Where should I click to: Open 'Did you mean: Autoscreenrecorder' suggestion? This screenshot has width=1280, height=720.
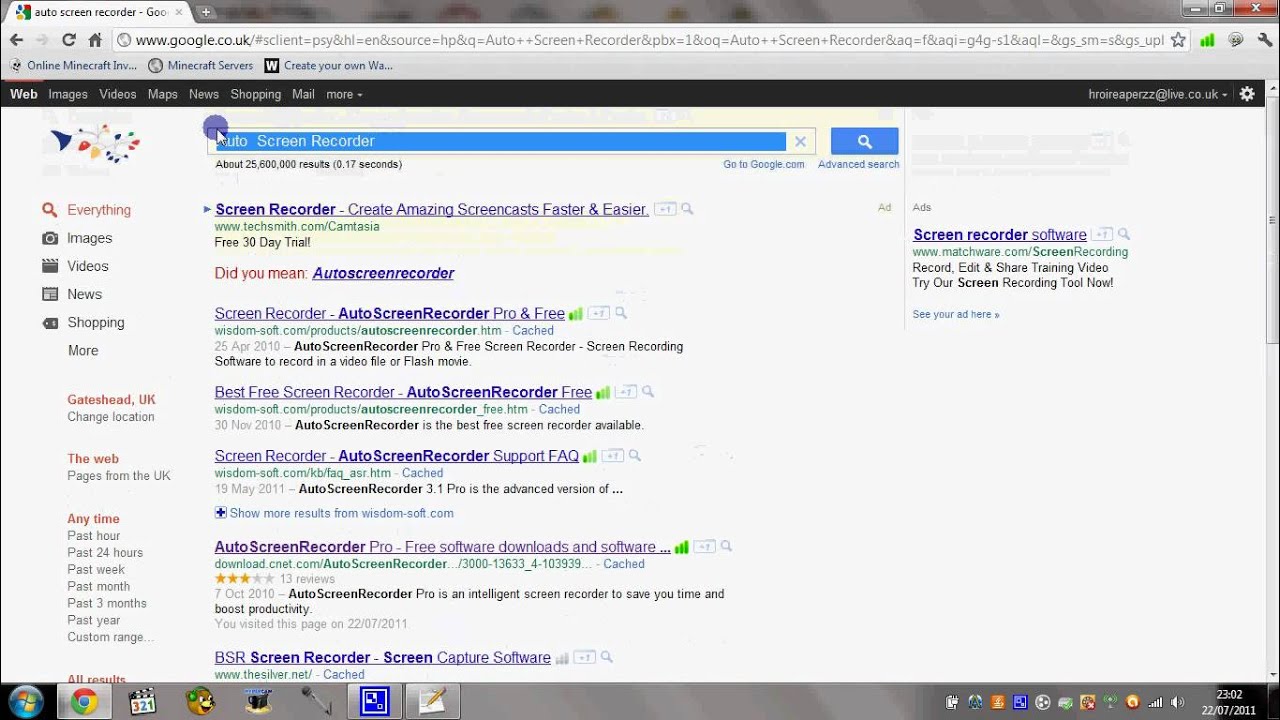(x=383, y=273)
